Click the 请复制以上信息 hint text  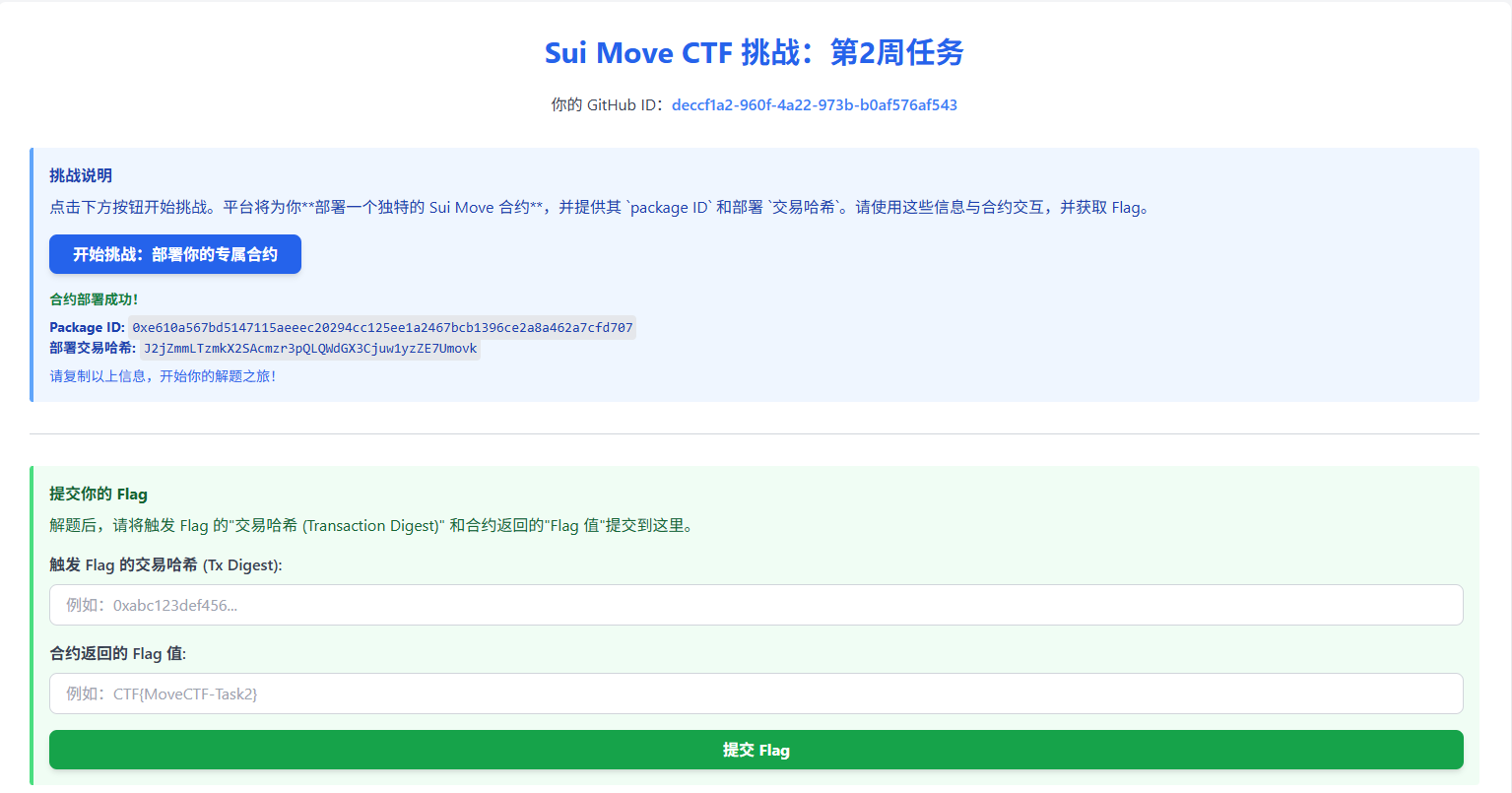pyautogui.click(x=164, y=376)
